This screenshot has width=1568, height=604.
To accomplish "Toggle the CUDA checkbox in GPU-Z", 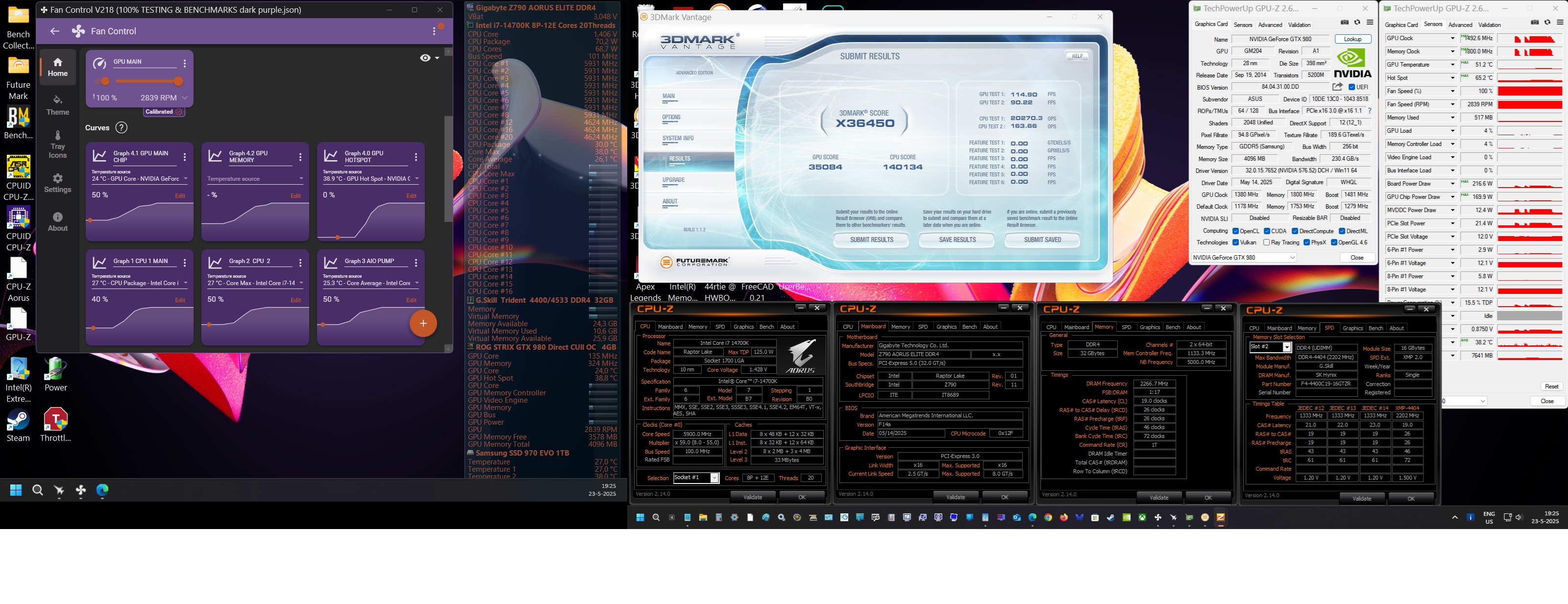I will 1267,231.
